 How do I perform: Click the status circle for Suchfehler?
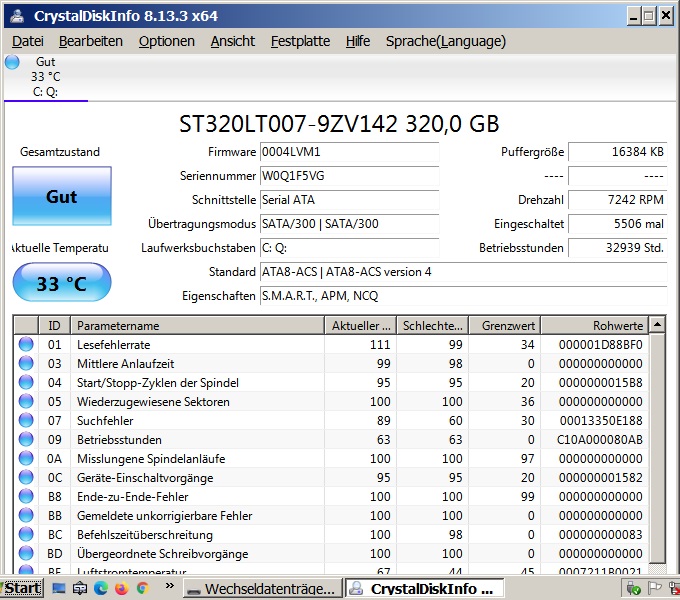point(26,421)
